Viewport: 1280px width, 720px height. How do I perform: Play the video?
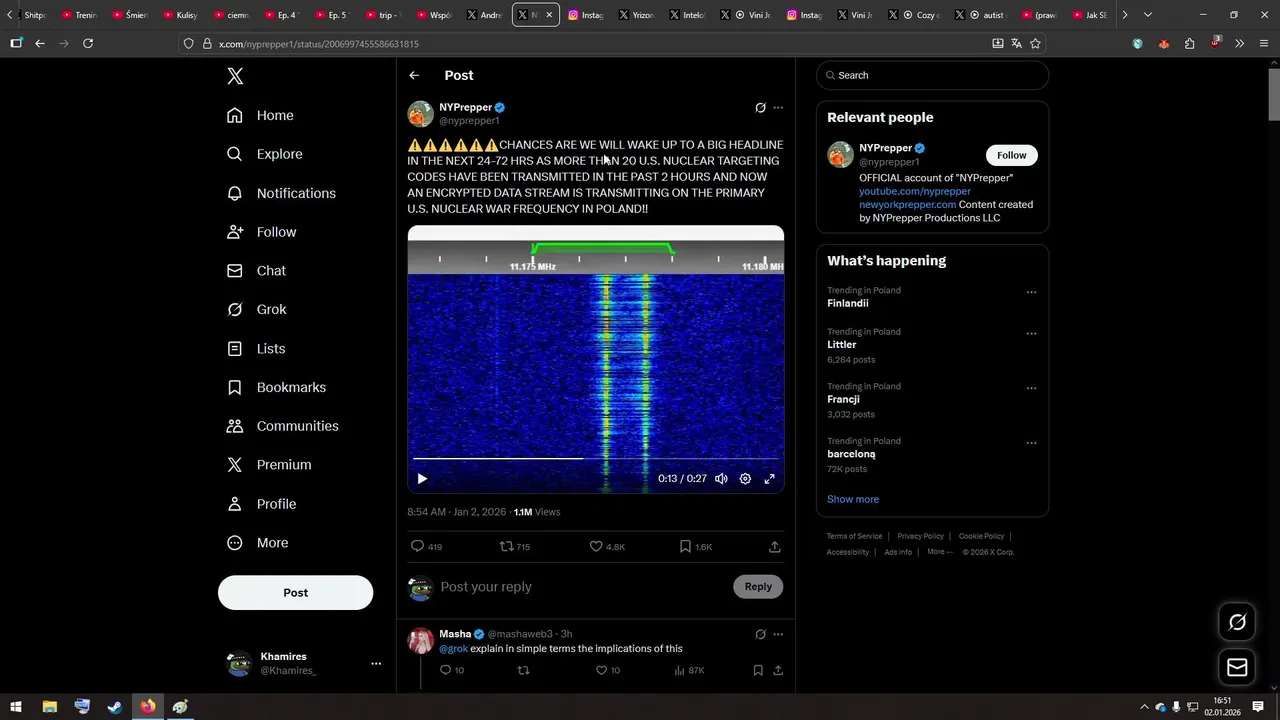[x=422, y=479]
